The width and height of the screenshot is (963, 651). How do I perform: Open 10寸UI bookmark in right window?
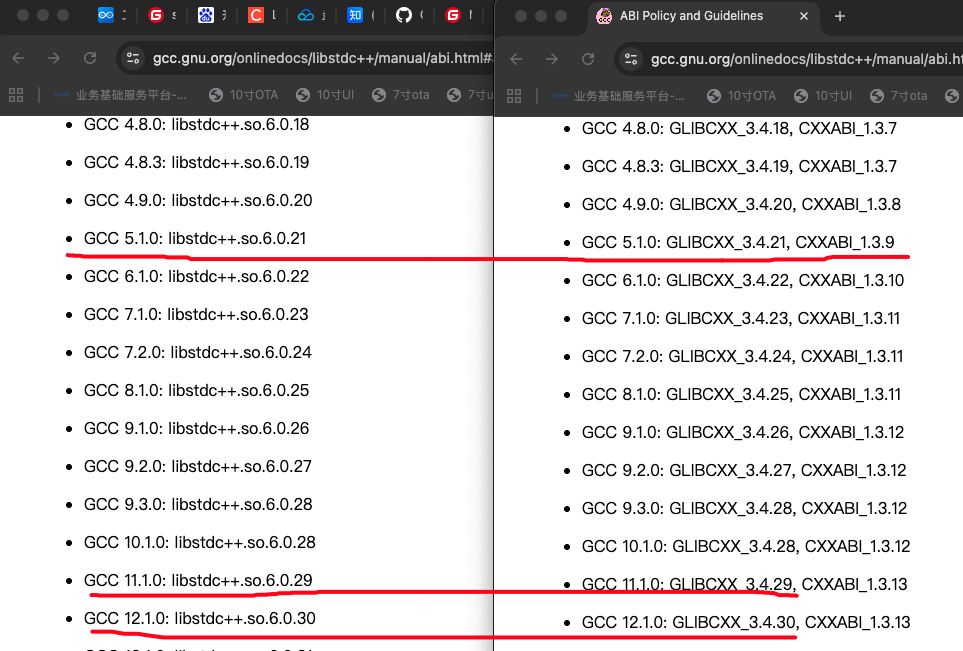point(823,96)
